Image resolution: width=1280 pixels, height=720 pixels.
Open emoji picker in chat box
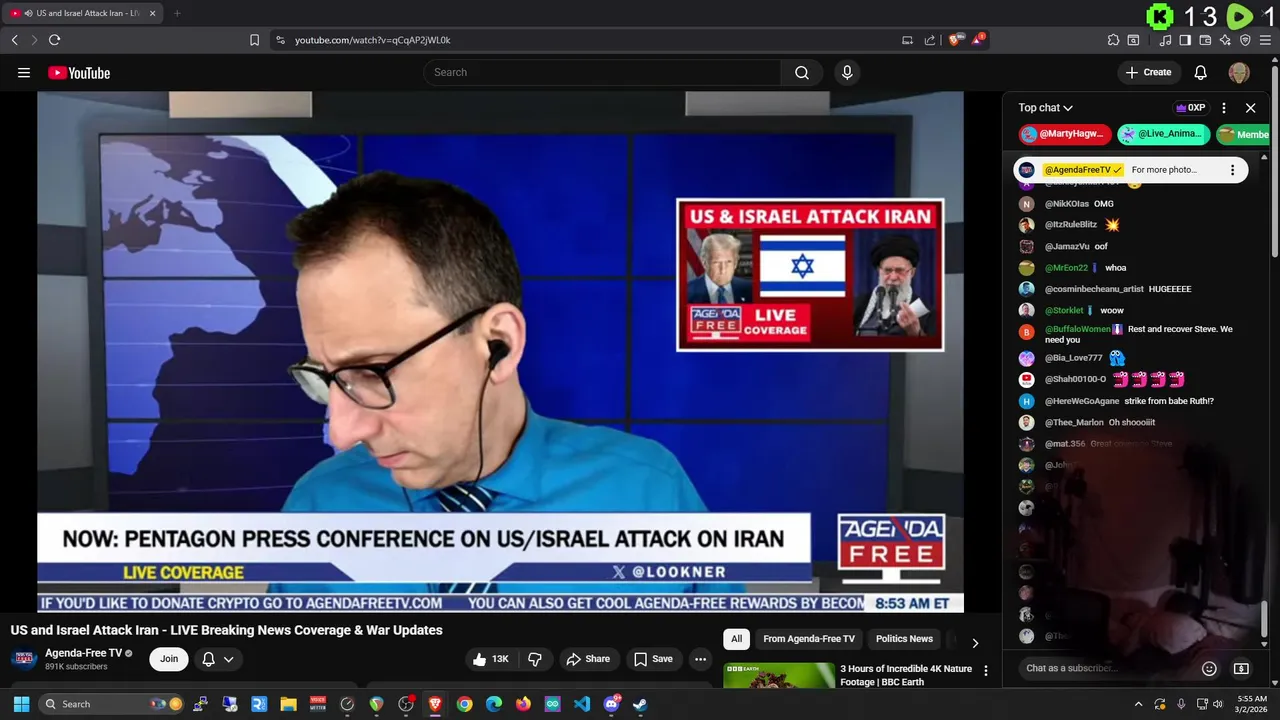click(1209, 668)
